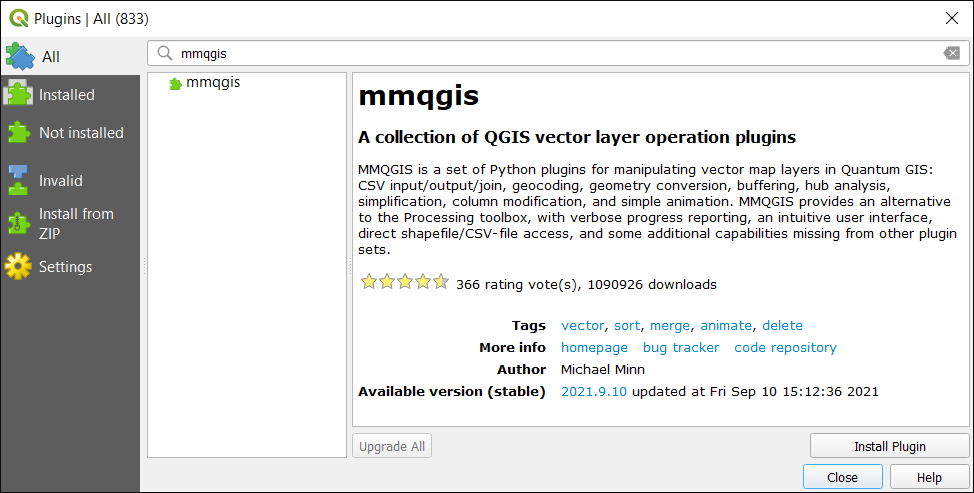
Task: Open the plugin manager Settings tab
Action: [x=70, y=266]
